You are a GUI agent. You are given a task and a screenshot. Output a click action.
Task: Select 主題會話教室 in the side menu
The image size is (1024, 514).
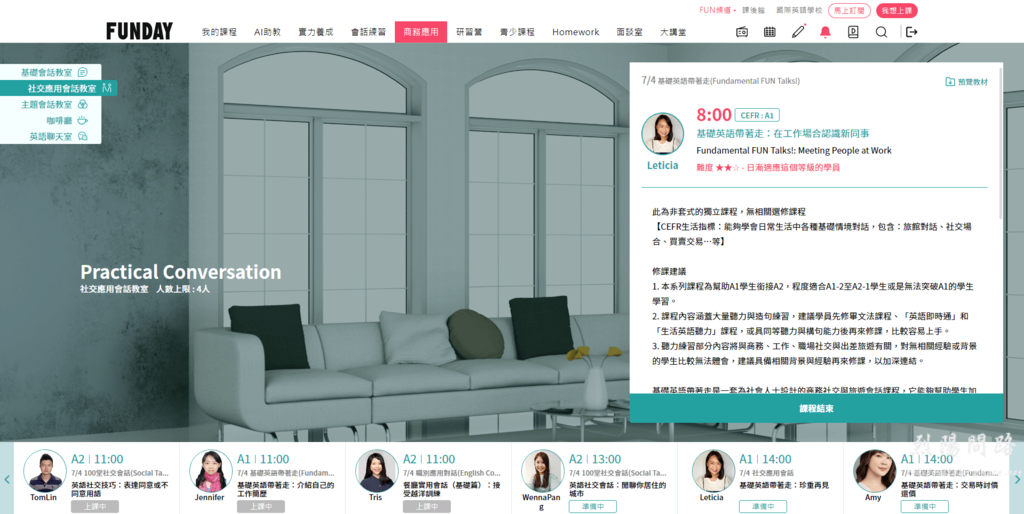pyautogui.click(x=52, y=104)
